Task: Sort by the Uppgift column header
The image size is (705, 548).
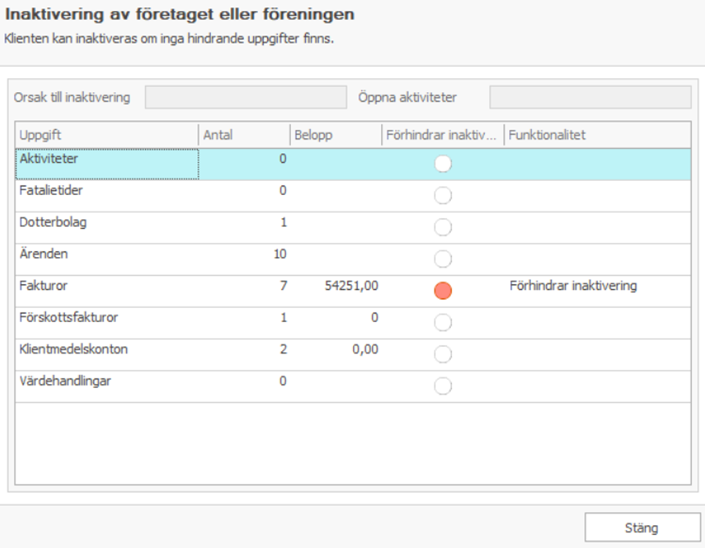Action: click(x=107, y=135)
